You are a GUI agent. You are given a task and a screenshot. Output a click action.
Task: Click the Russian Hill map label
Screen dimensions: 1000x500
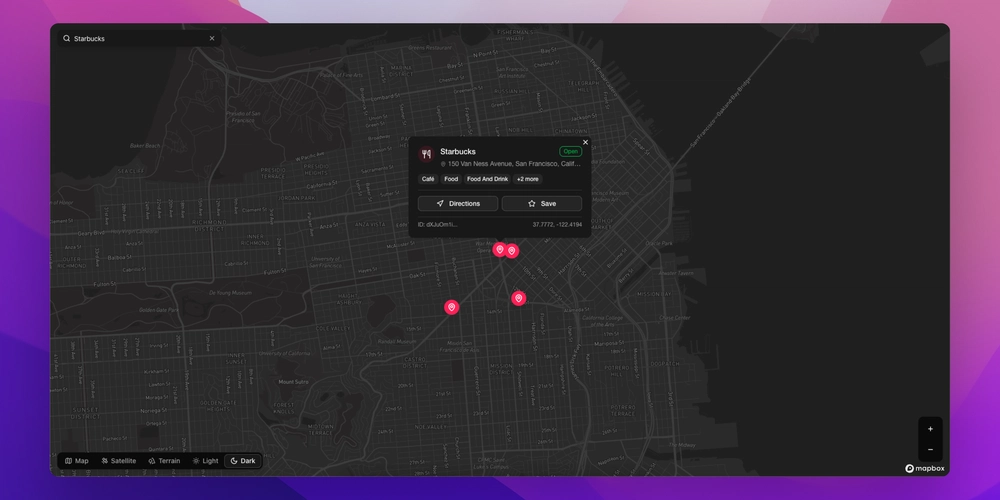[x=511, y=91]
